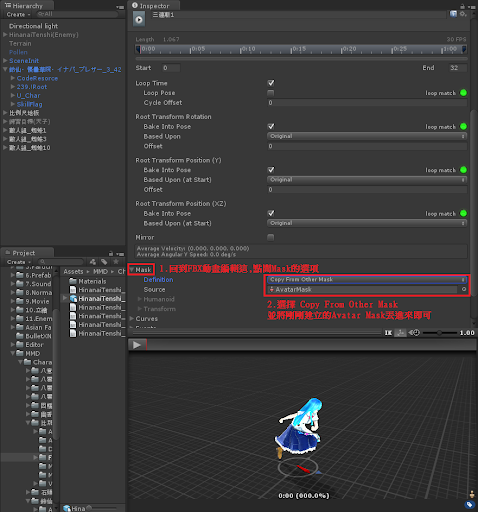This screenshot has height=512, width=478.
Task: Select Terrain in Hierarchy
Action: tap(20, 43)
